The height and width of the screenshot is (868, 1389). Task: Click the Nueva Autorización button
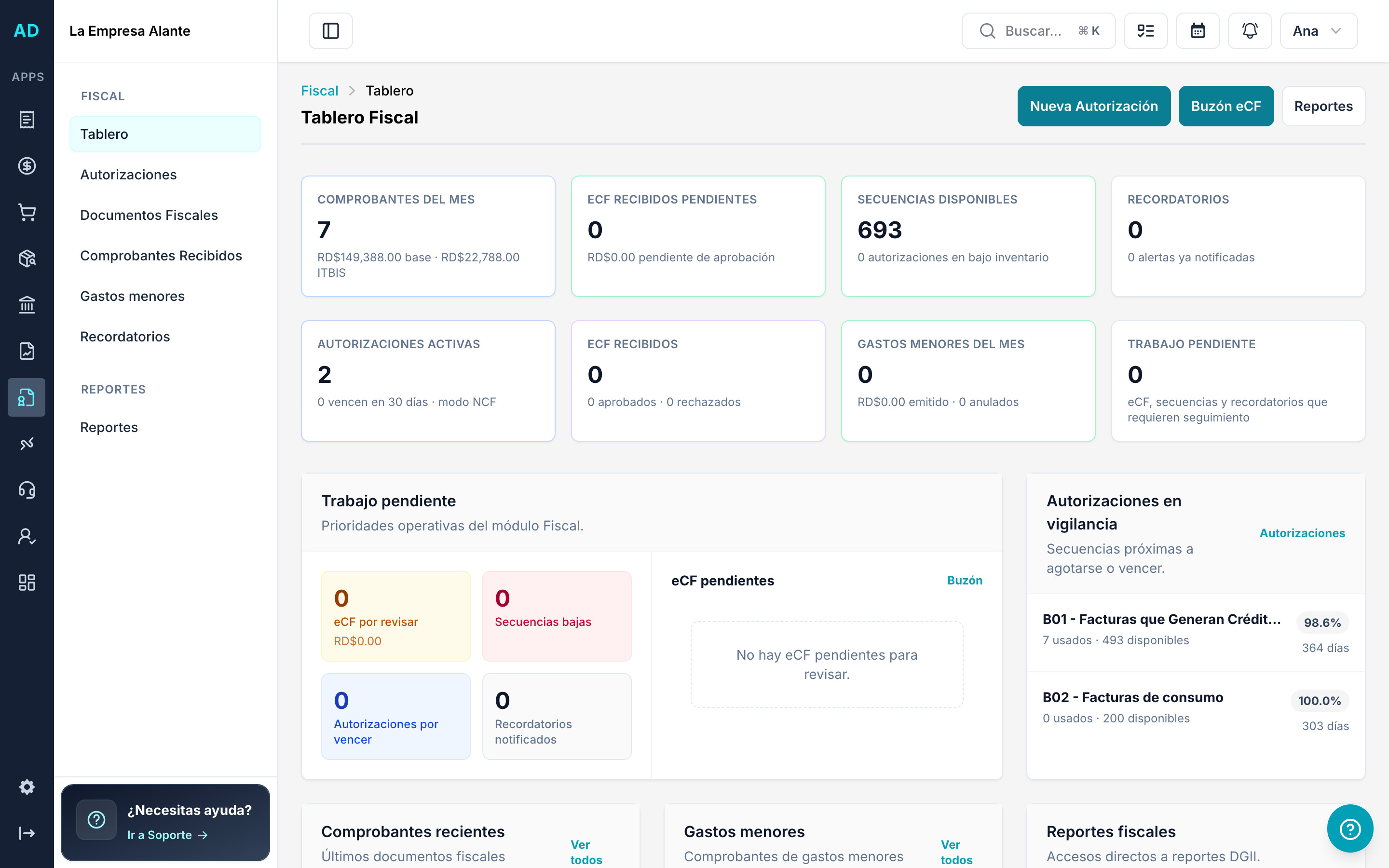[1093, 106]
